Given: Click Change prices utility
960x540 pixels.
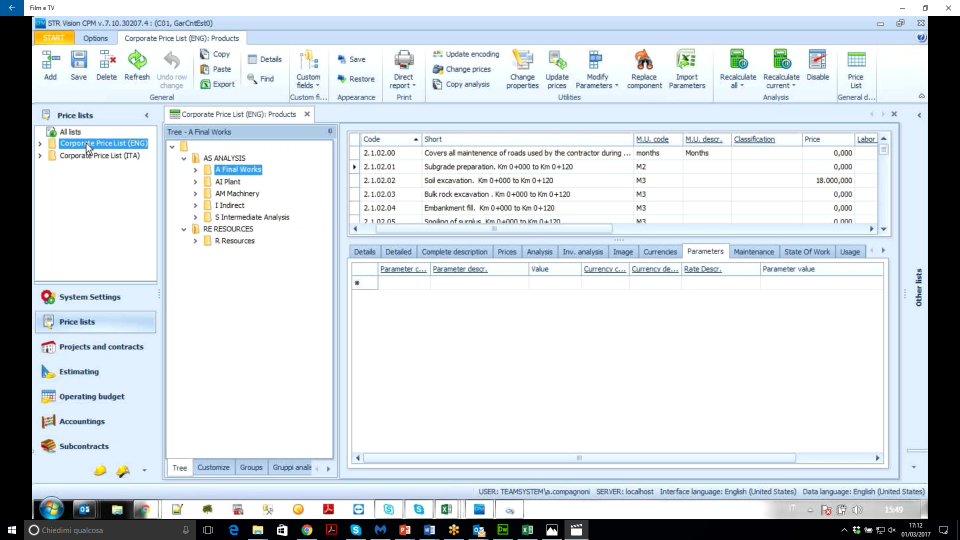Looking at the screenshot, I should 462,69.
